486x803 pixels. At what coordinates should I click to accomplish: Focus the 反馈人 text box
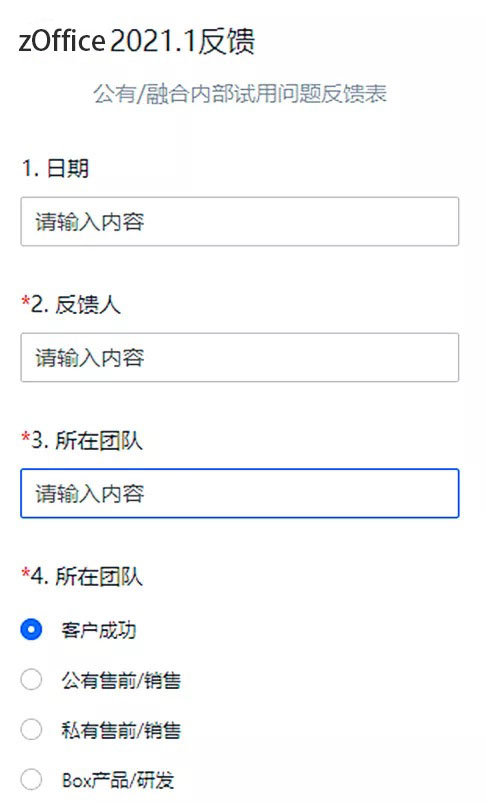(240, 357)
